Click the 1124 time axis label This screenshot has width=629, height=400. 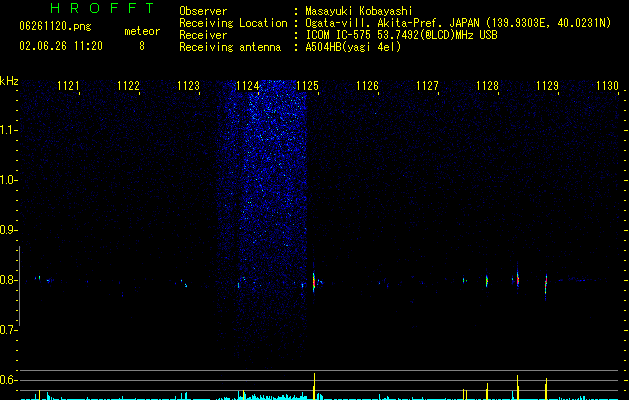click(248, 86)
